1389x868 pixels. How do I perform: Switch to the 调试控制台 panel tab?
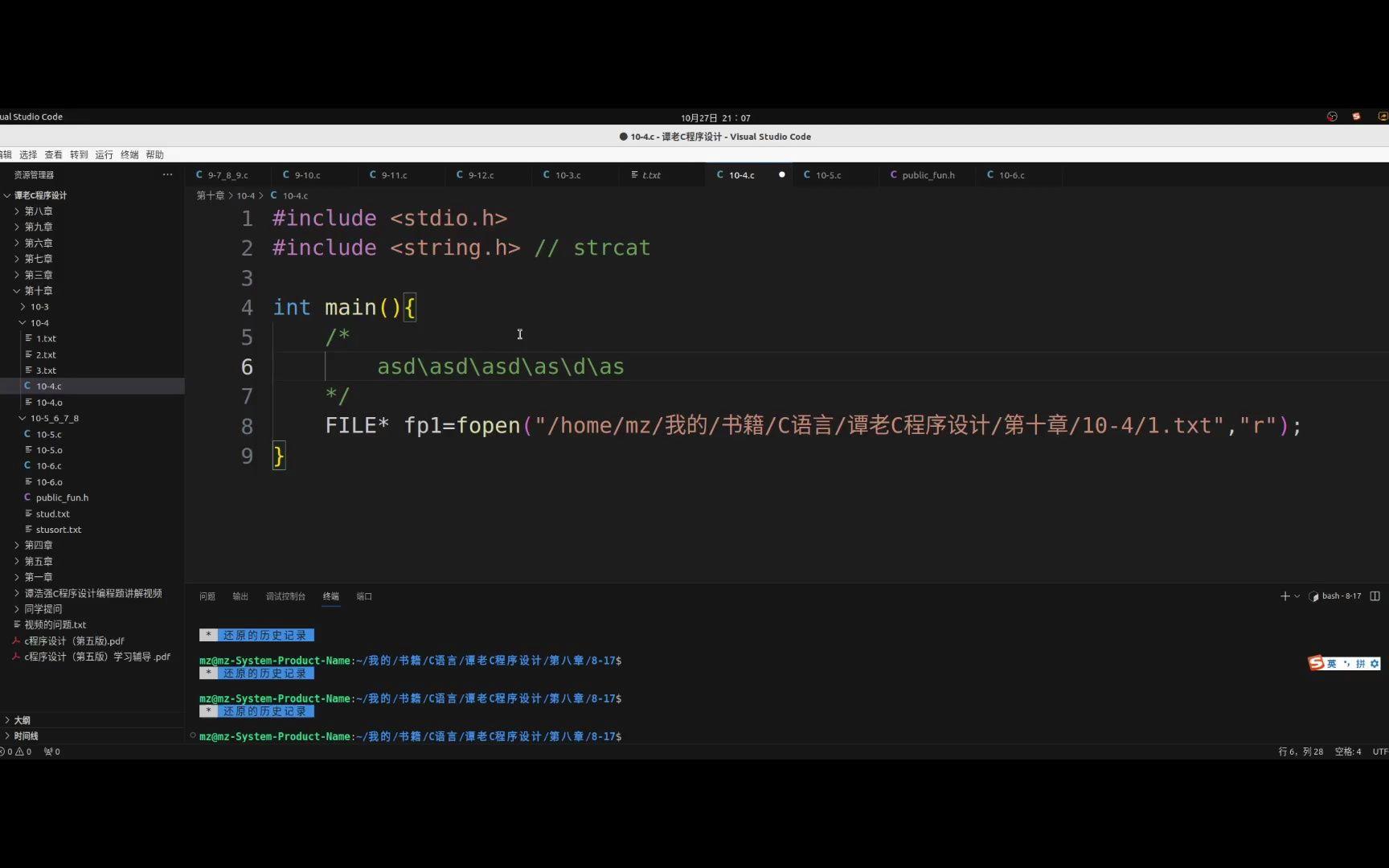click(285, 596)
